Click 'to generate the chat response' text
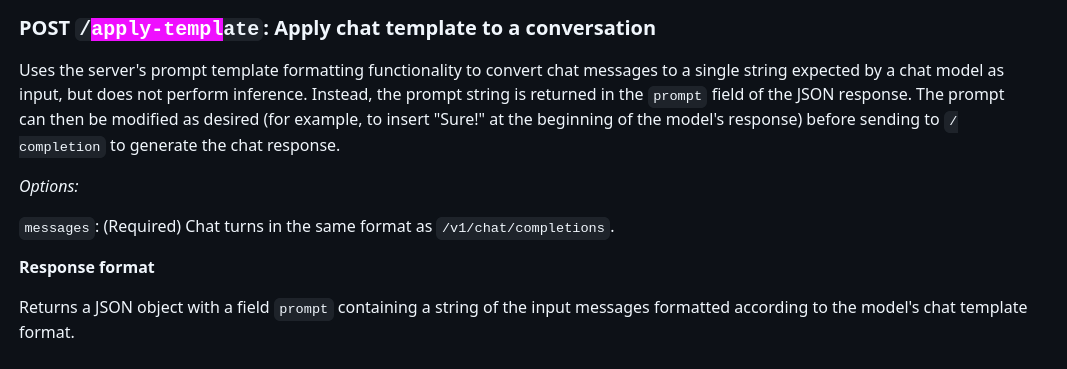This screenshot has width=1067, height=369. pyautogui.click(x=225, y=146)
